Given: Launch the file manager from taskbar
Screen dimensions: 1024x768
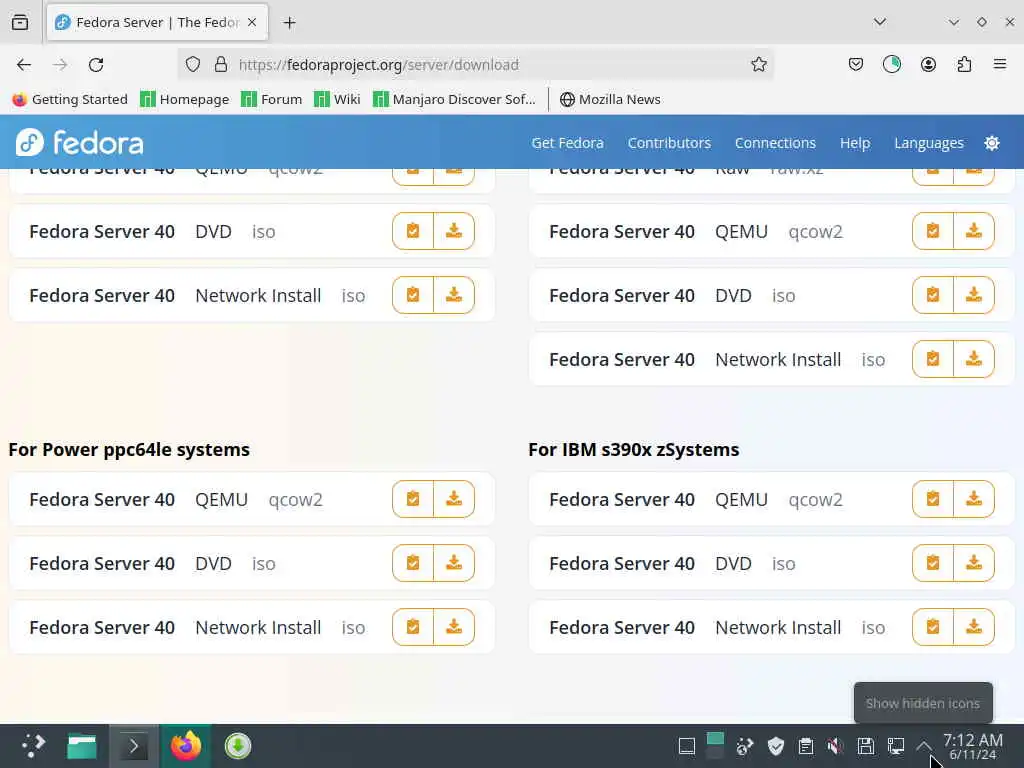Looking at the screenshot, I should [x=82, y=746].
